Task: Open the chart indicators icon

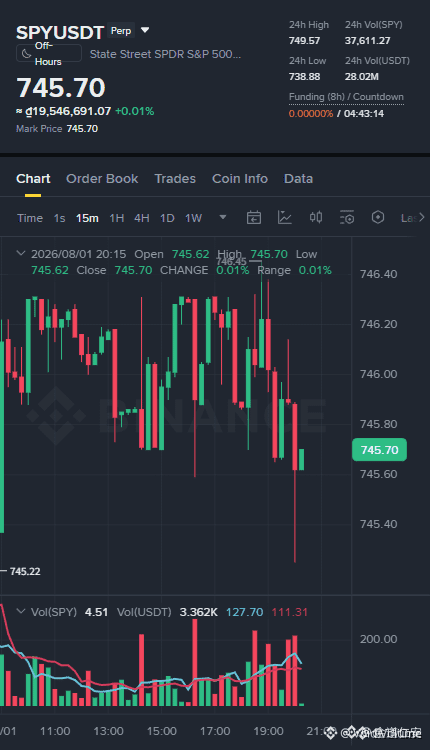Action: pyautogui.click(x=285, y=218)
